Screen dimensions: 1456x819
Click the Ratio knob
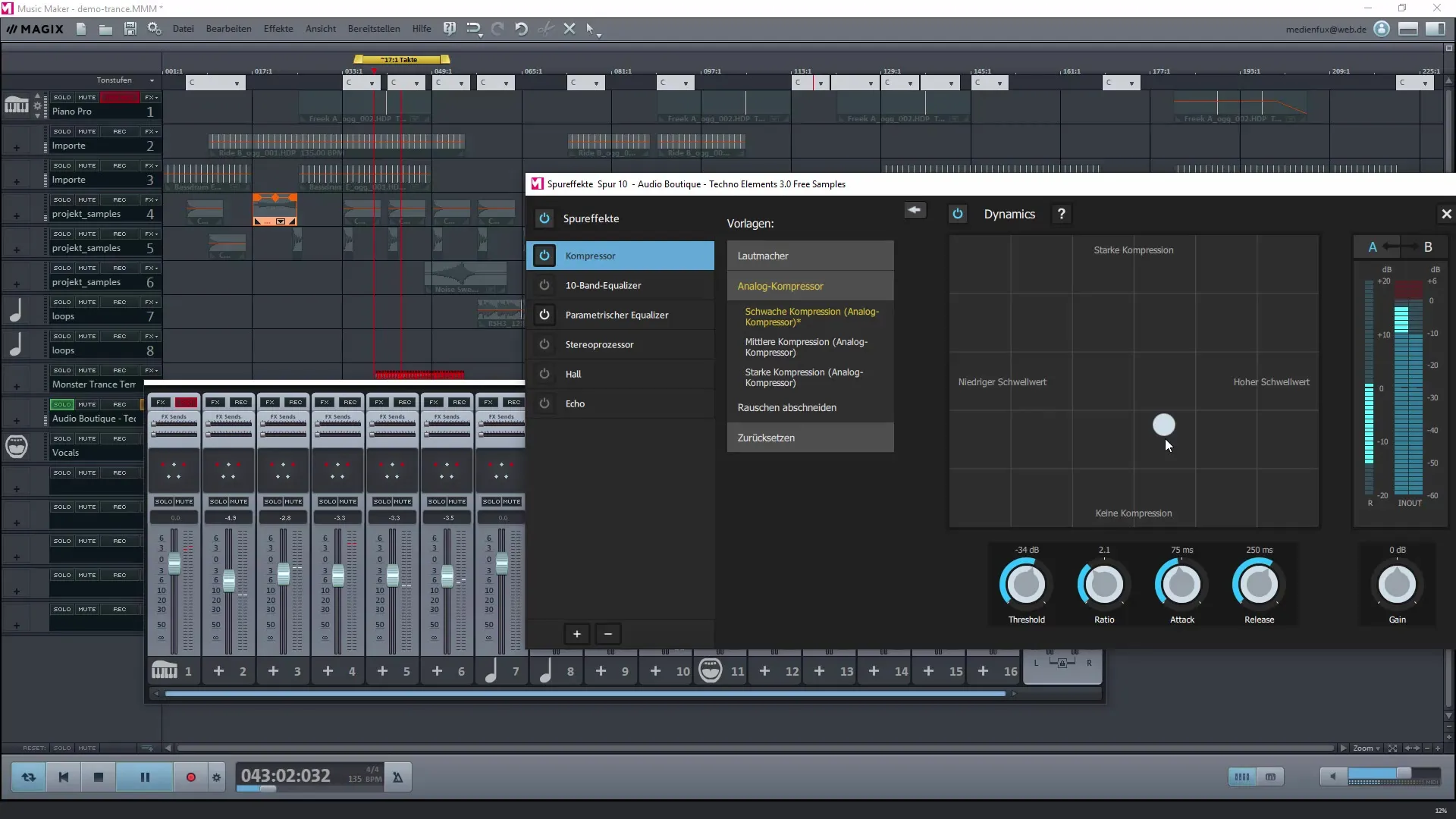1104,584
